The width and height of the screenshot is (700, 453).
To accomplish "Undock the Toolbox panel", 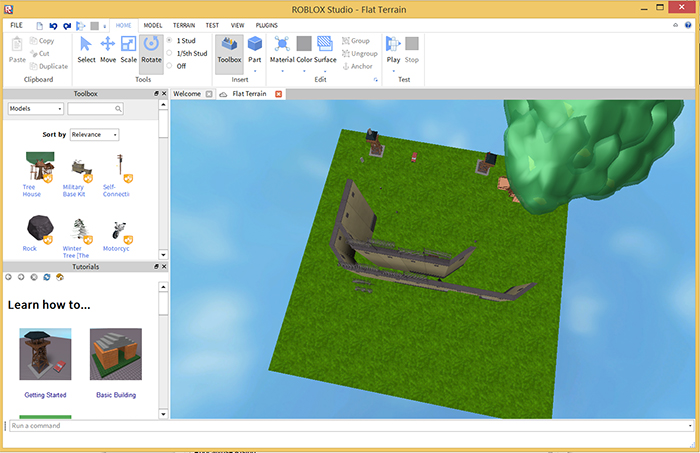I will click(156, 93).
